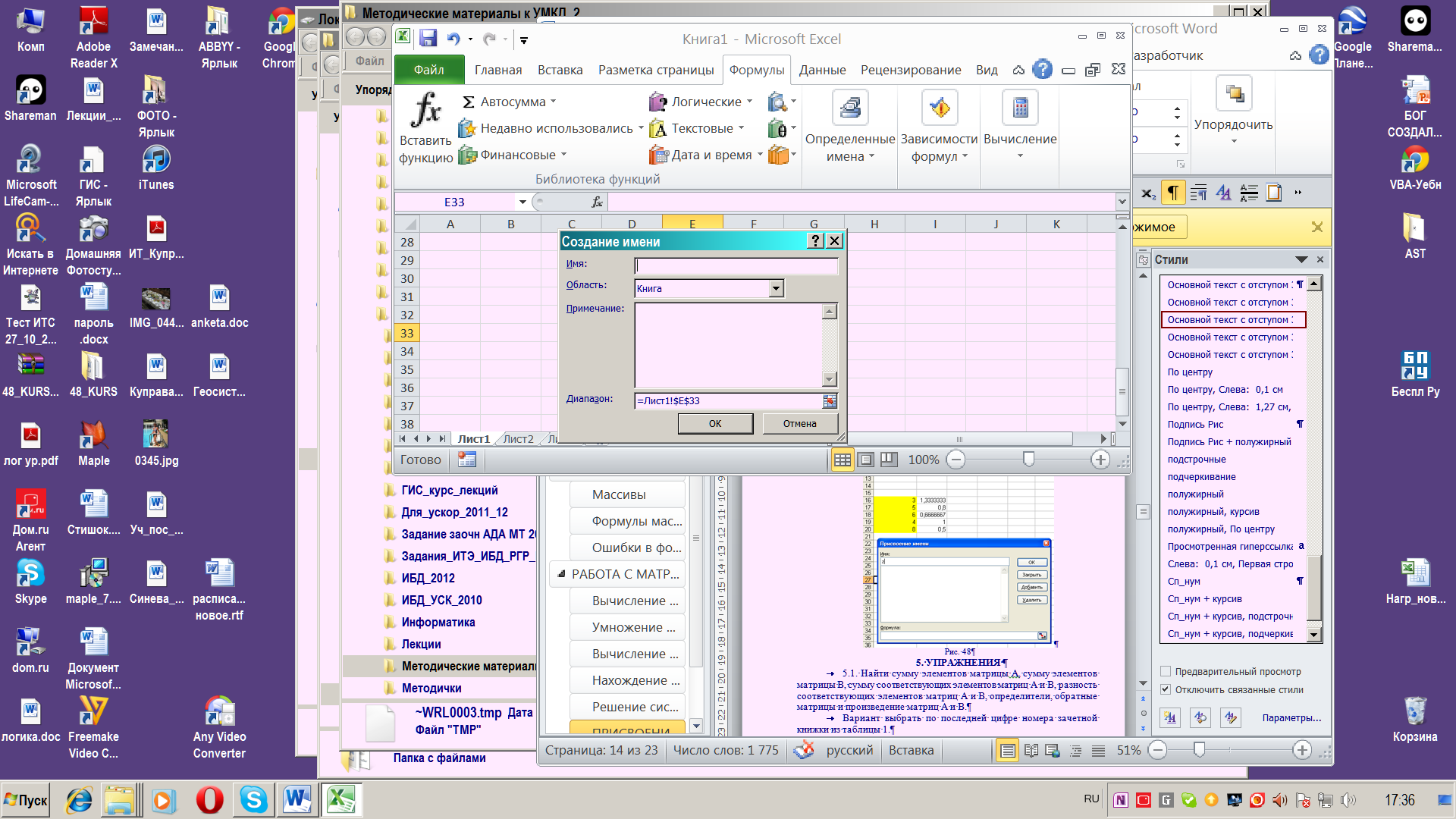This screenshot has height=819, width=1456.
Task: Switch to Главная ribbon tab
Action: click(498, 70)
